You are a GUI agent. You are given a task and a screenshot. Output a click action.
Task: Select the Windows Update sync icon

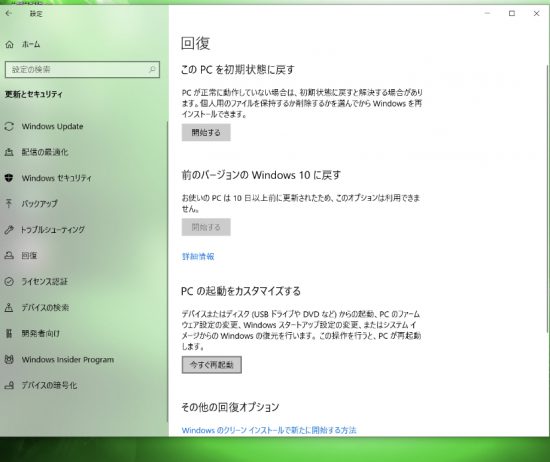click(x=9, y=126)
